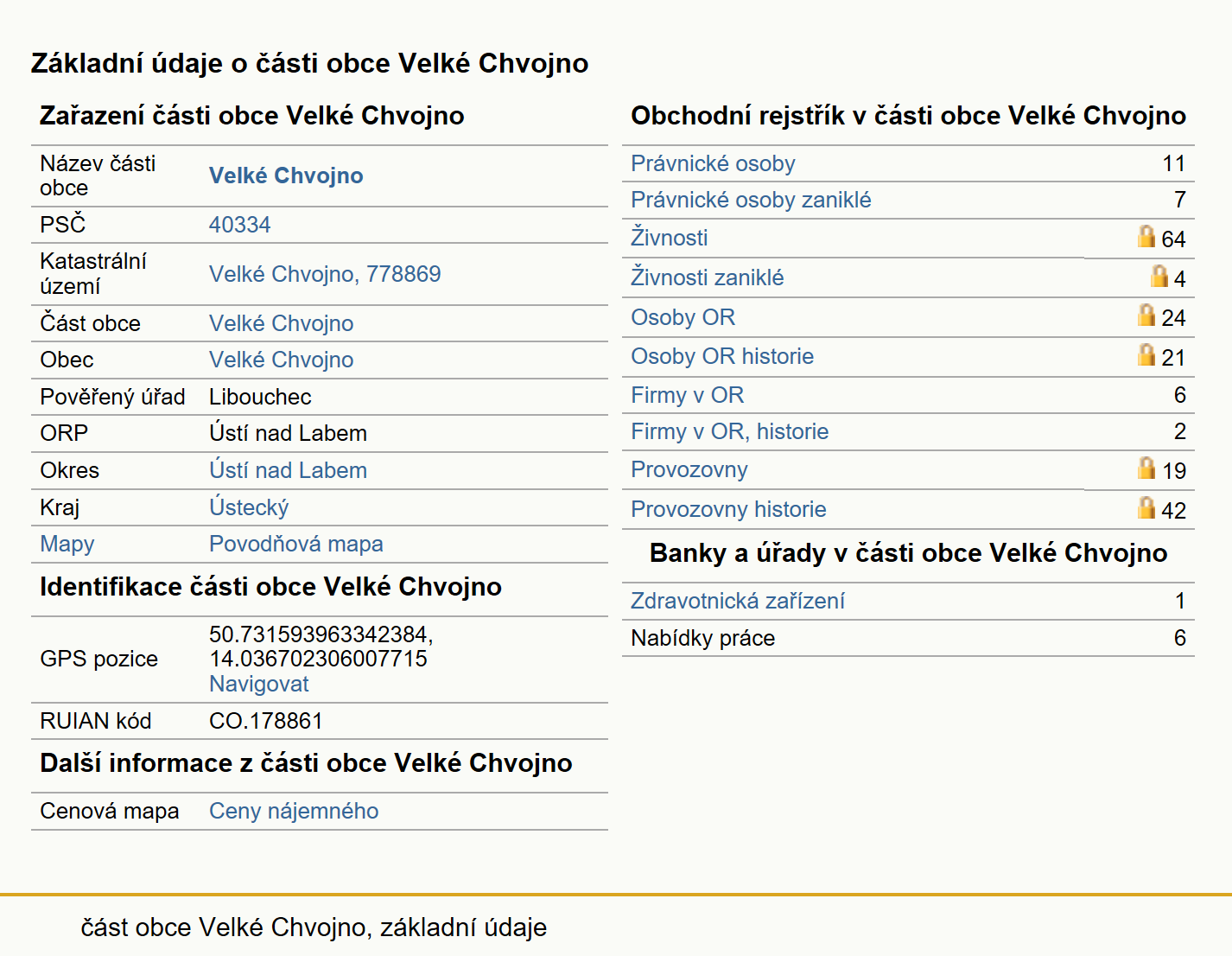Click the lock icon next to Provozovny count
Screen dimensions: 1232x956
1146,468
